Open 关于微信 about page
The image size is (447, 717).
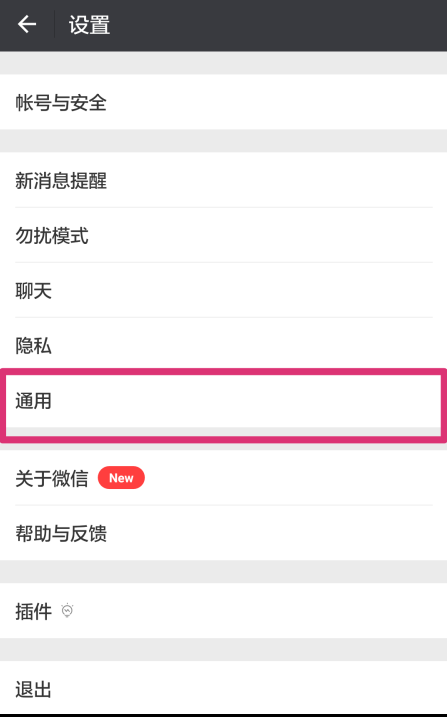[x=224, y=478]
